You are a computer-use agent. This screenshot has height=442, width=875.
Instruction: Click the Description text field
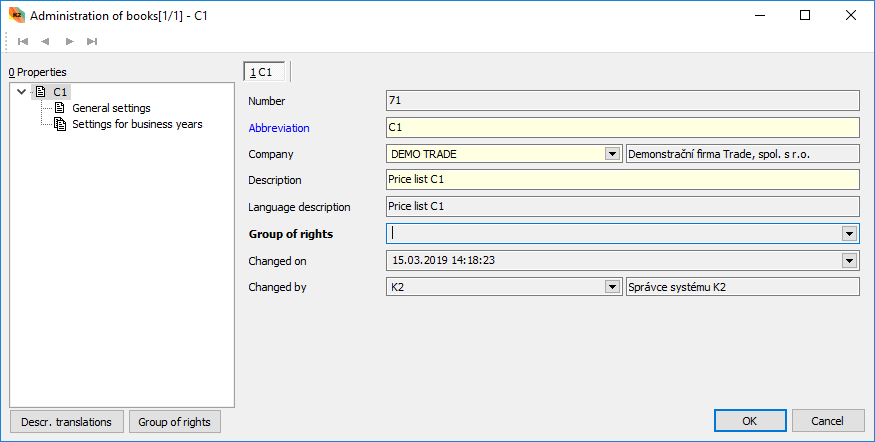pyautogui.click(x=622, y=180)
